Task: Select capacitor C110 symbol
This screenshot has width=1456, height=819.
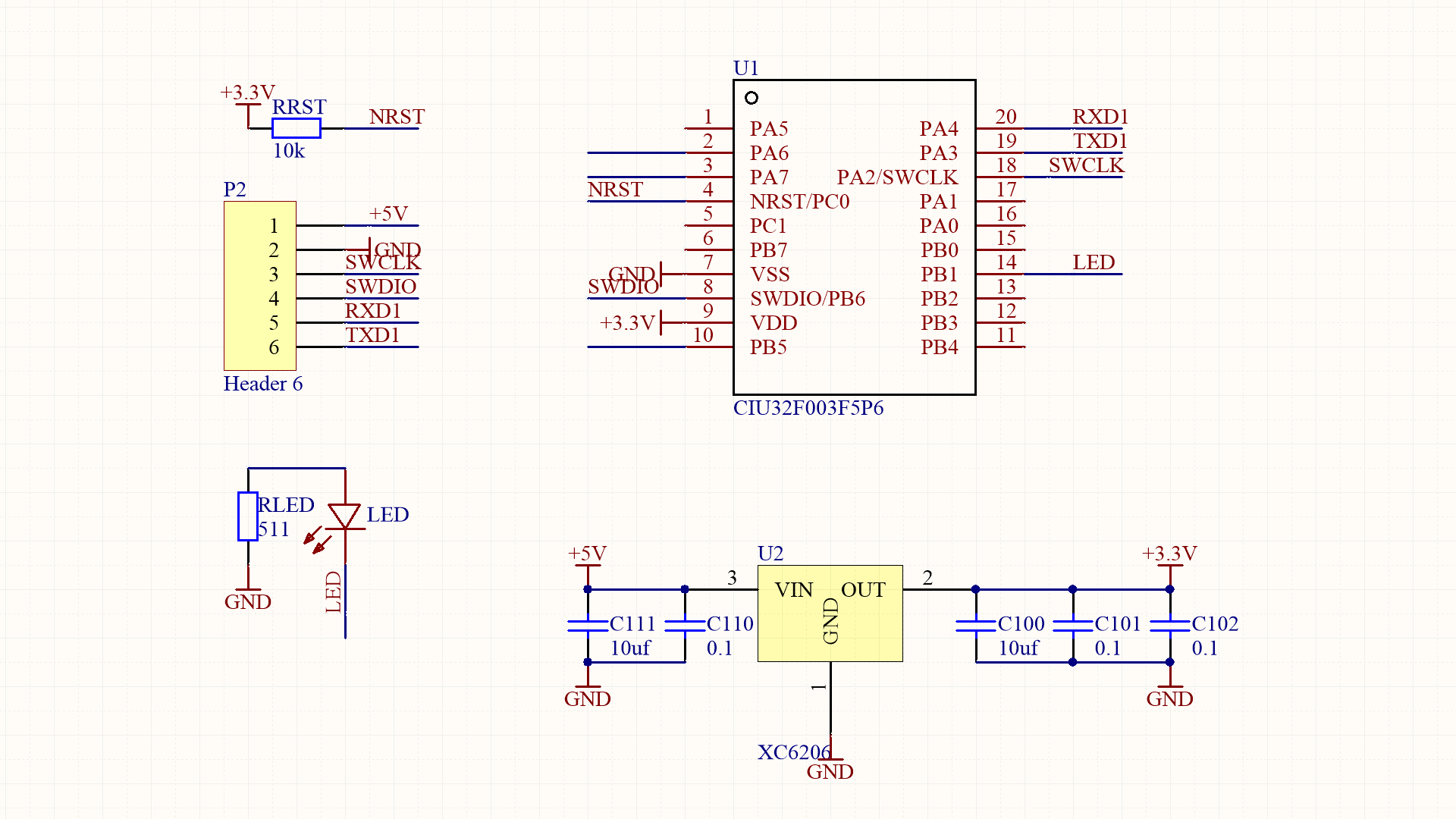Action: coord(685,626)
